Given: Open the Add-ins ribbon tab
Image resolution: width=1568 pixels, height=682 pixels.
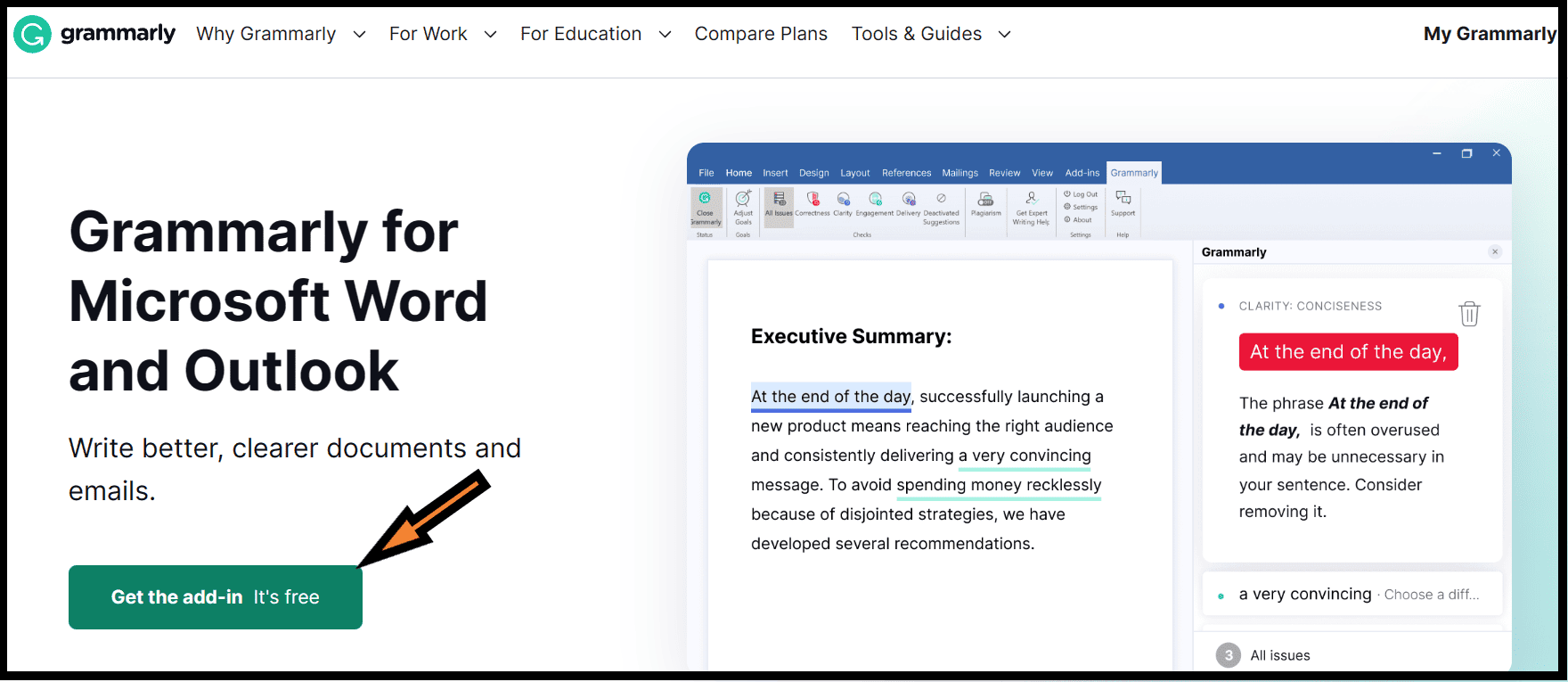Looking at the screenshot, I should click(1082, 173).
